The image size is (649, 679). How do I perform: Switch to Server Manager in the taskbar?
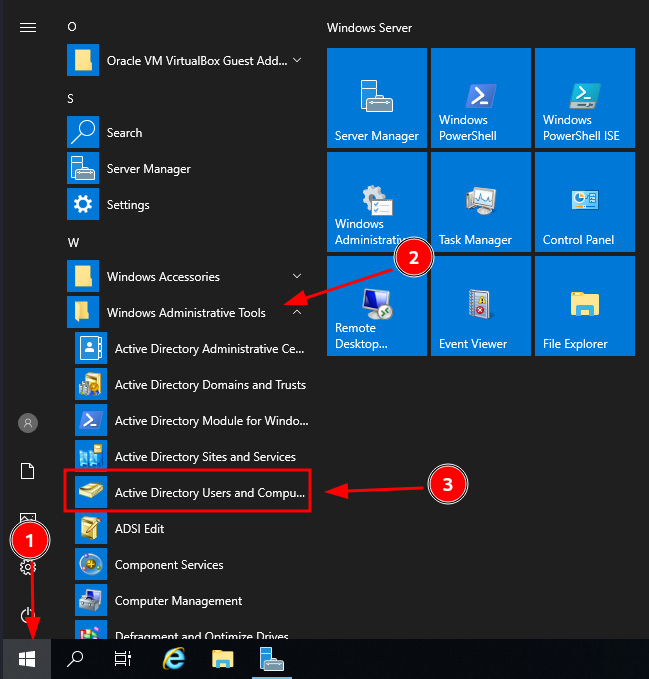271,659
